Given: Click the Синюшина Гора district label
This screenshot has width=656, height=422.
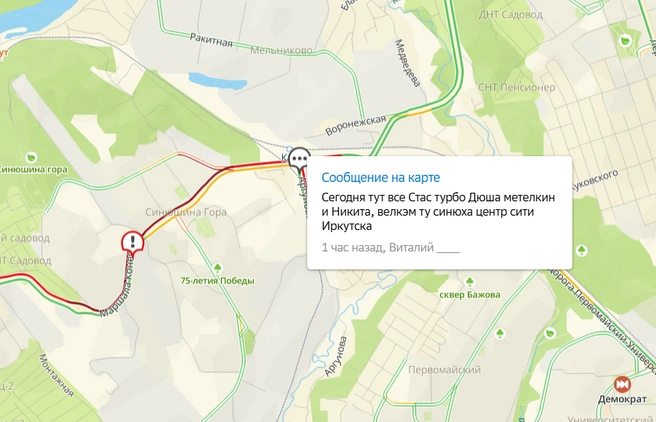Looking at the screenshot, I should tap(186, 212).
